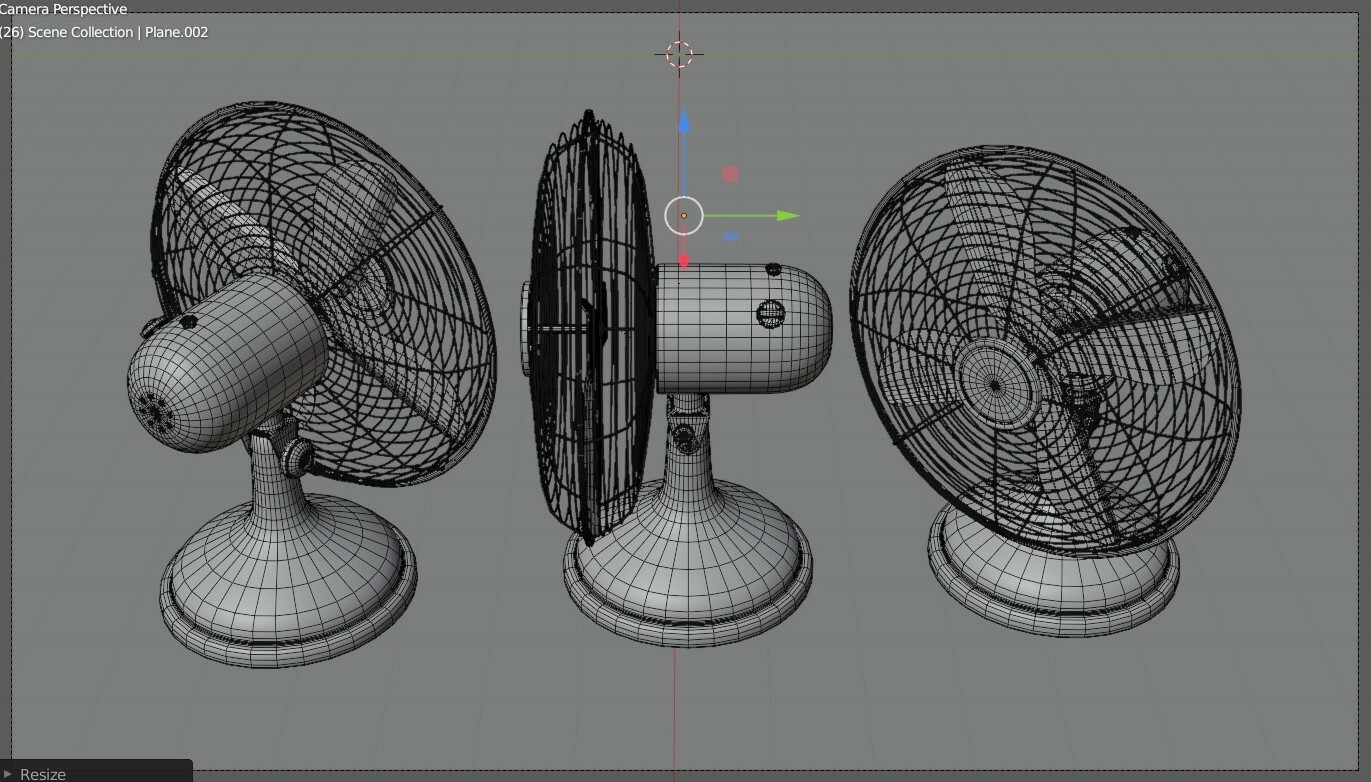Screen dimensions: 1371x782
Task: Expand the Resize operator panel
Action: coord(42,774)
